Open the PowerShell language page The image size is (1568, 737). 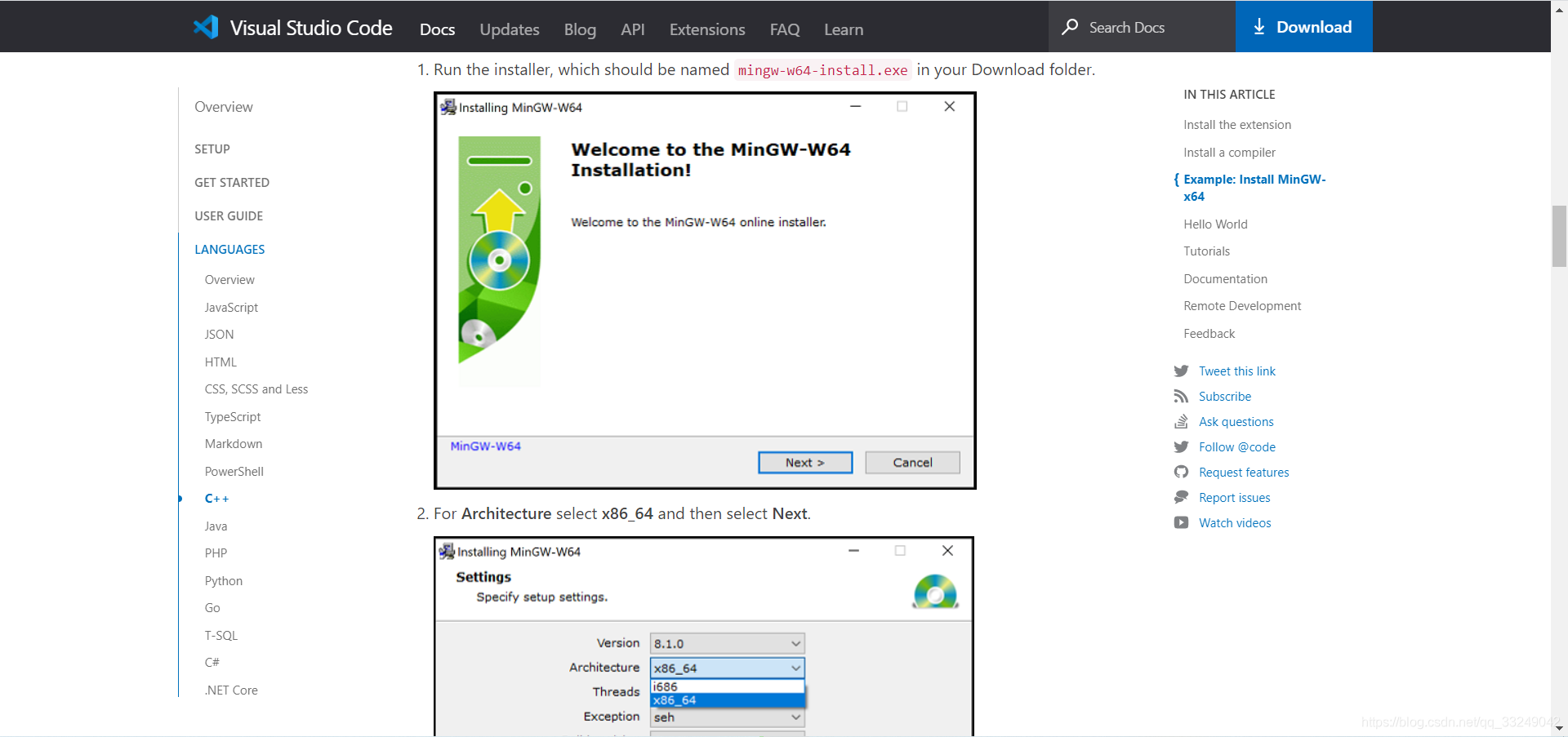pos(234,472)
